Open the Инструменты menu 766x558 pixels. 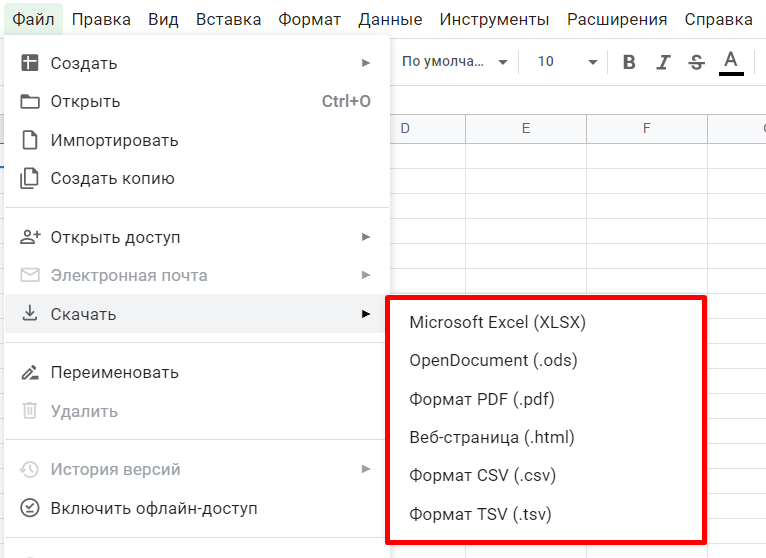point(494,20)
